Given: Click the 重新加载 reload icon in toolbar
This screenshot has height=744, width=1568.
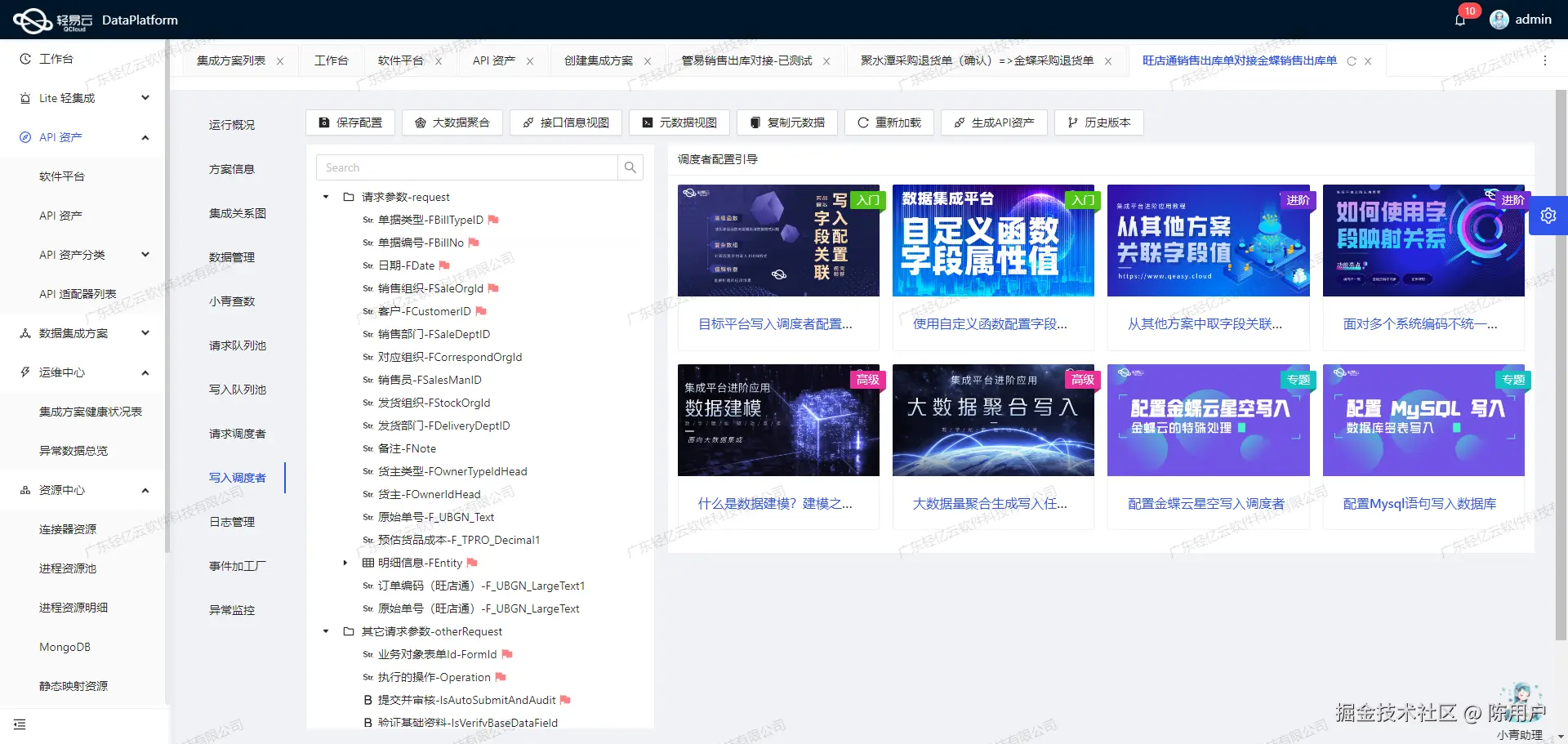Looking at the screenshot, I should [x=863, y=123].
